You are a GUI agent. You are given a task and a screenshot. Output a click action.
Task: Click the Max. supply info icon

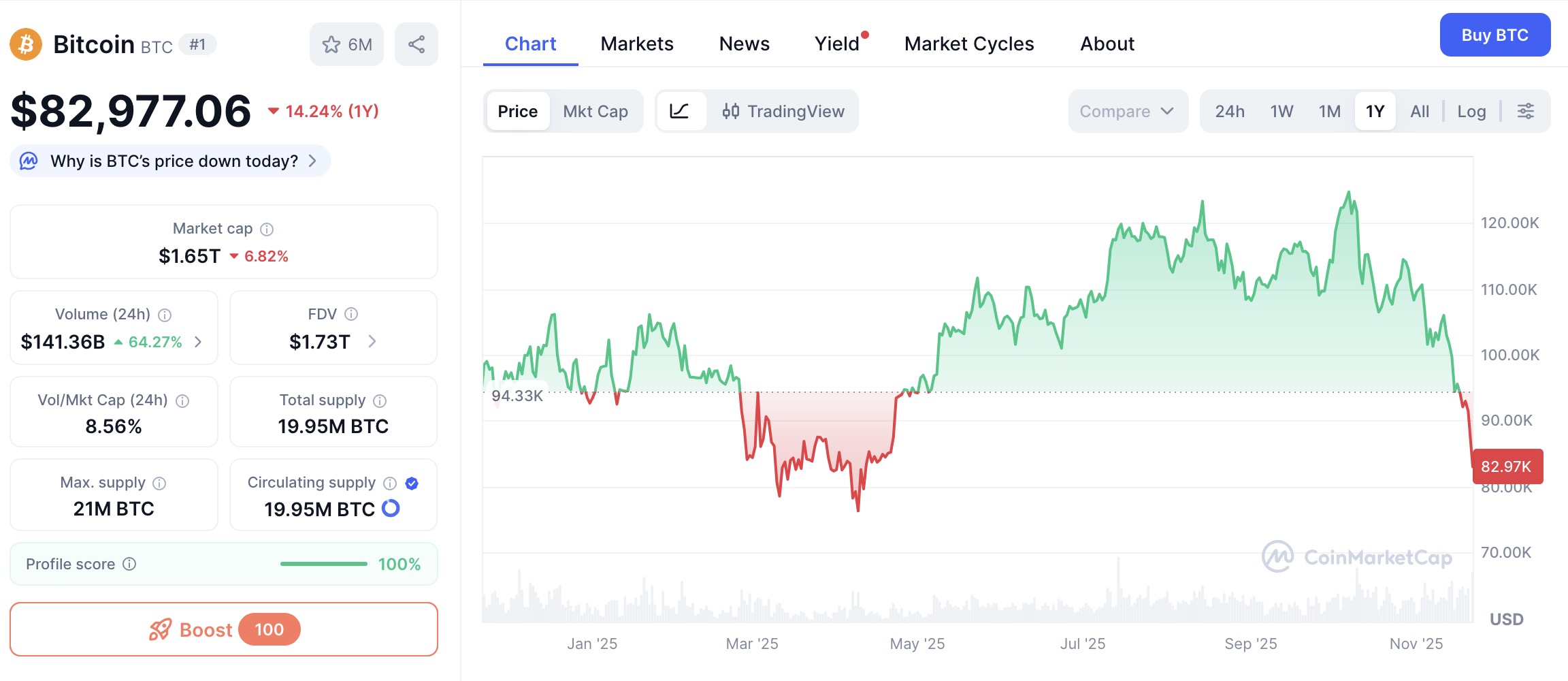tap(159, 484)
